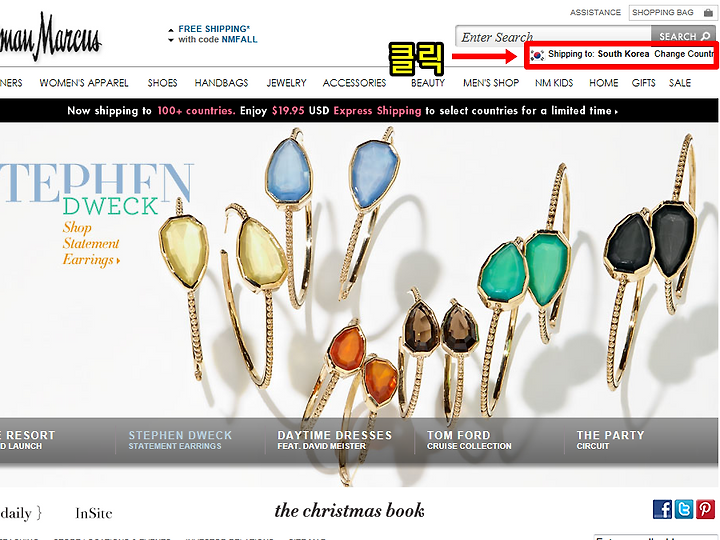This screenshot has height=540, width=720.
Task: Open the Twitter icon link
Action: 684,509
